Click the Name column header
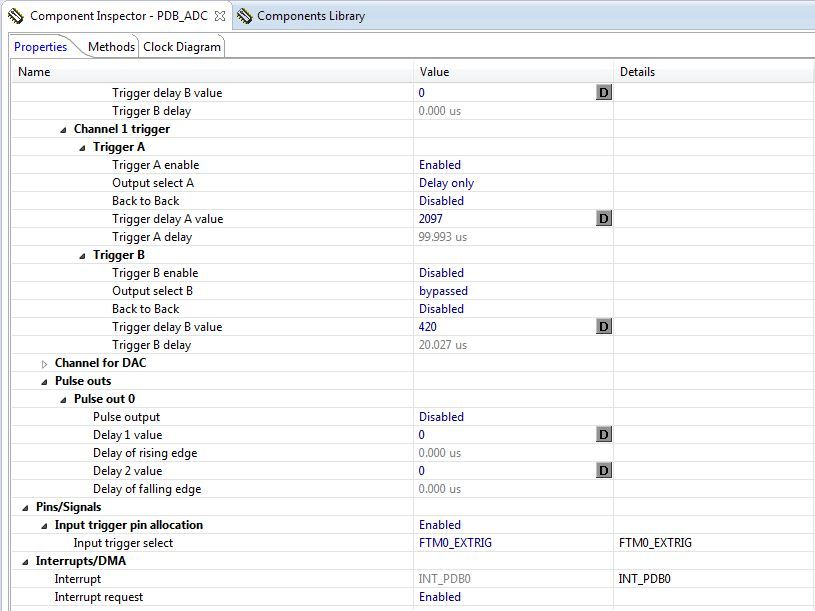 pos(34,72)
